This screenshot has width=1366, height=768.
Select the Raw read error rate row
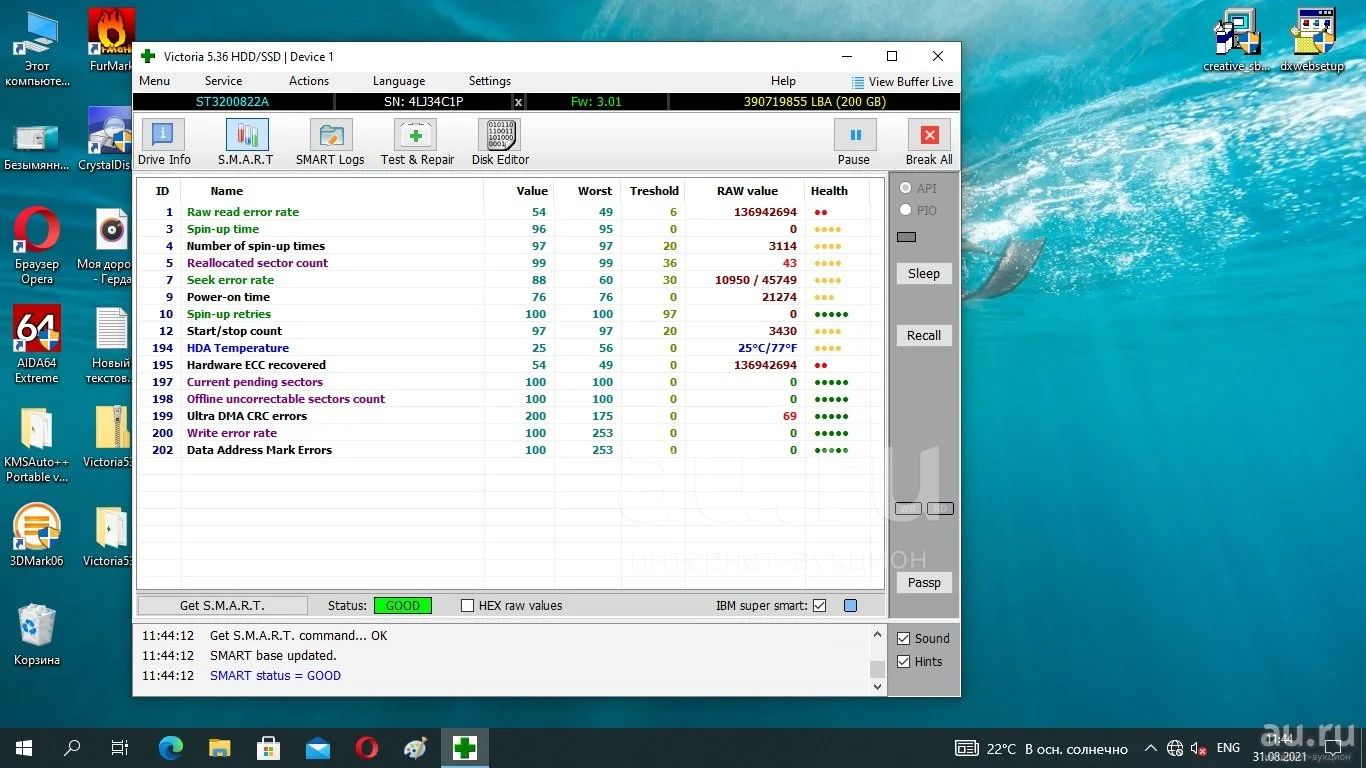[510, 212]
